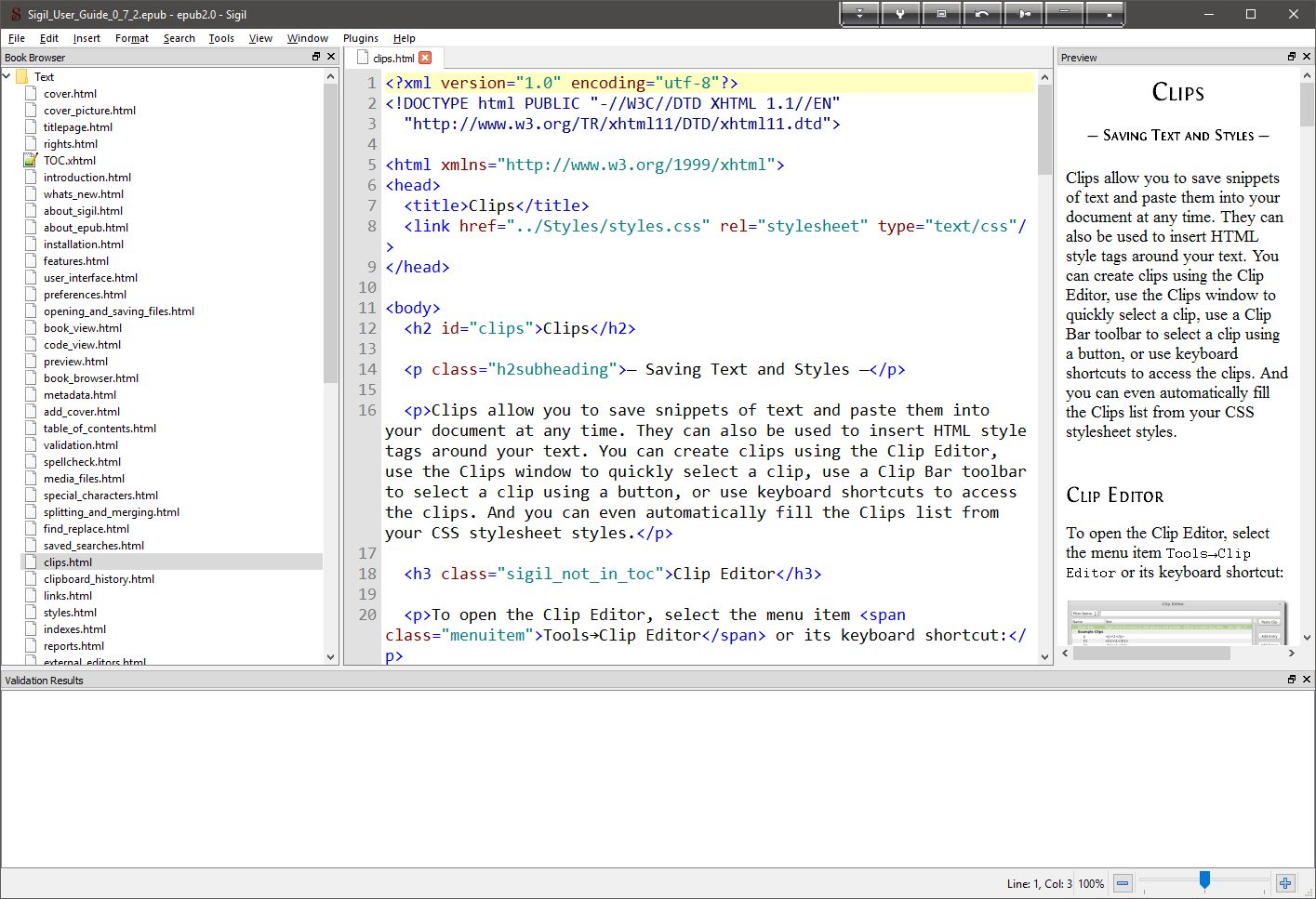
Task: Close the Validation Results panel
Action: coord(1306,680)
